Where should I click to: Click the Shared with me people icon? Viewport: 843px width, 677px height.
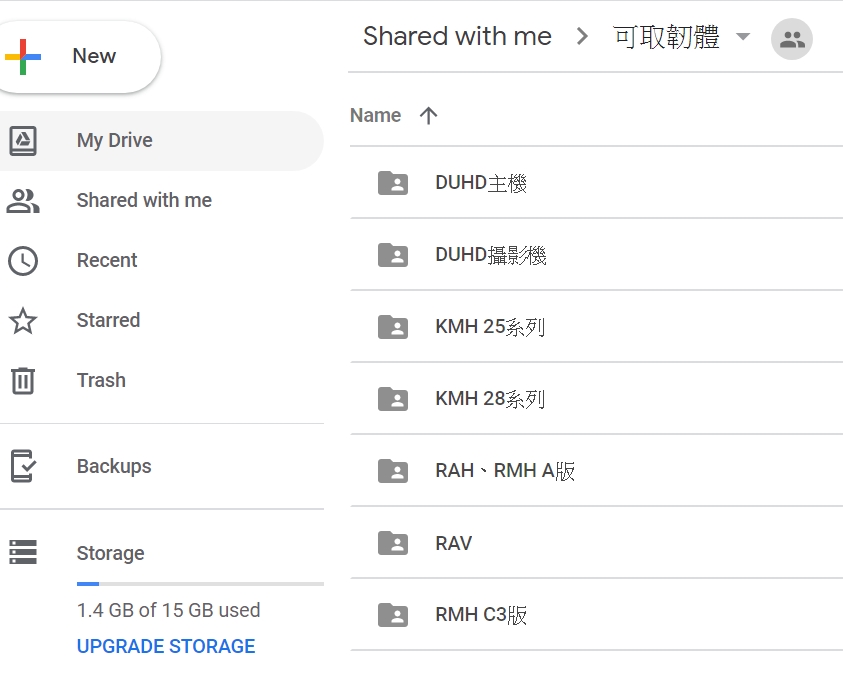pyautogui.click(x=23, y=201)
